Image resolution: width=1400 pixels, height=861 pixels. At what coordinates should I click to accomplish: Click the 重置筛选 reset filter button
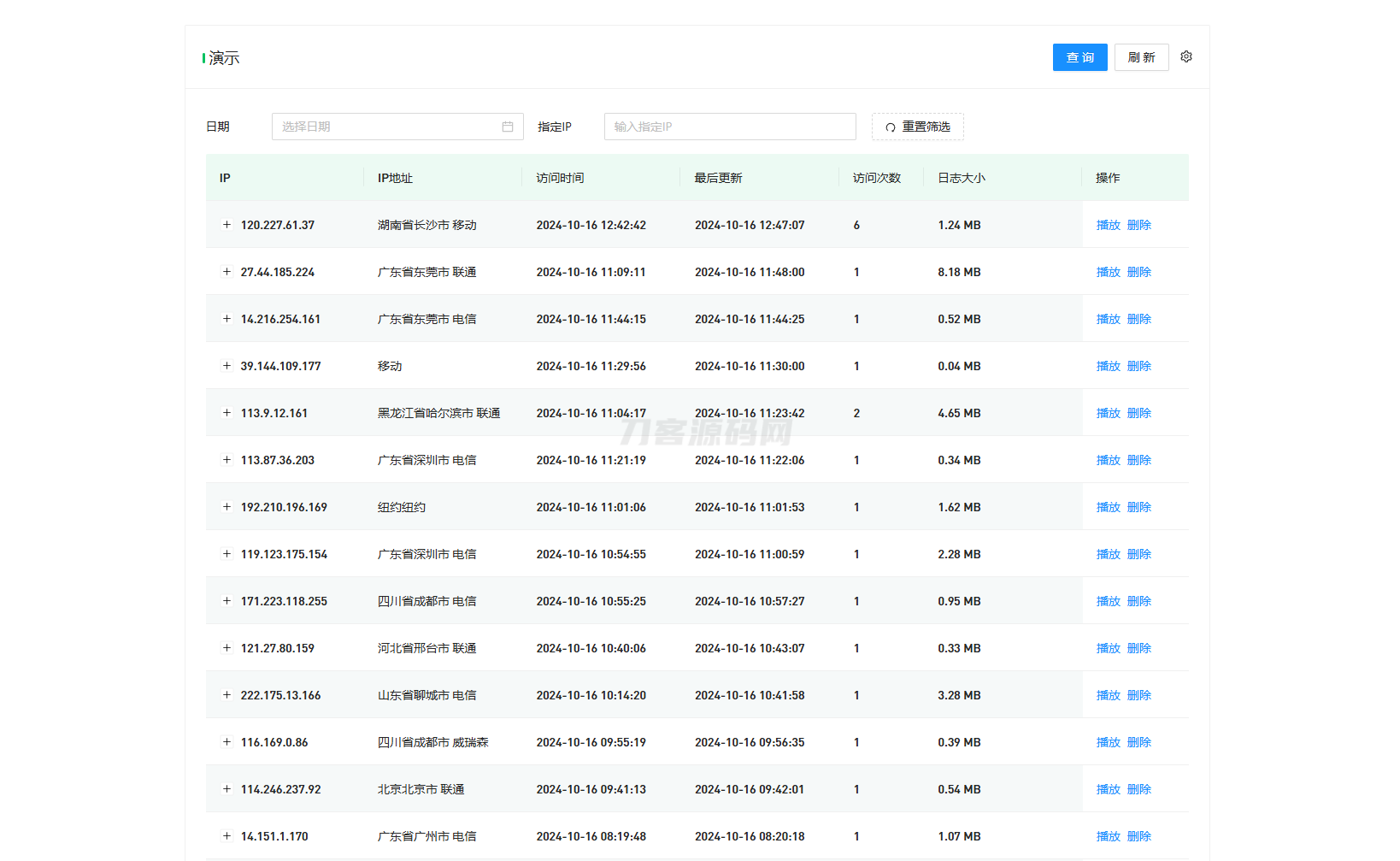(x=917, y=127)
